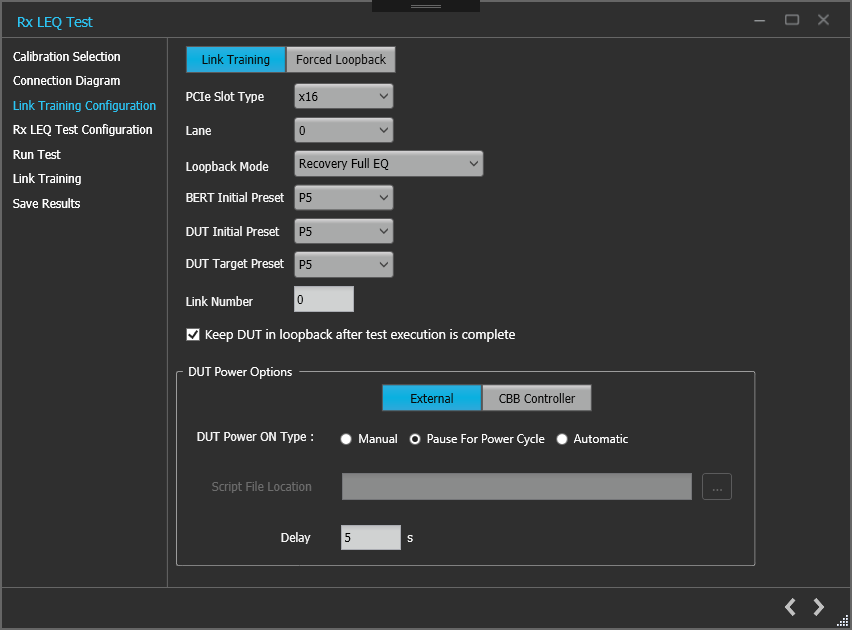852x630 pixels.
Task: Click the script file browse button
Action: (x=717, y=487)
